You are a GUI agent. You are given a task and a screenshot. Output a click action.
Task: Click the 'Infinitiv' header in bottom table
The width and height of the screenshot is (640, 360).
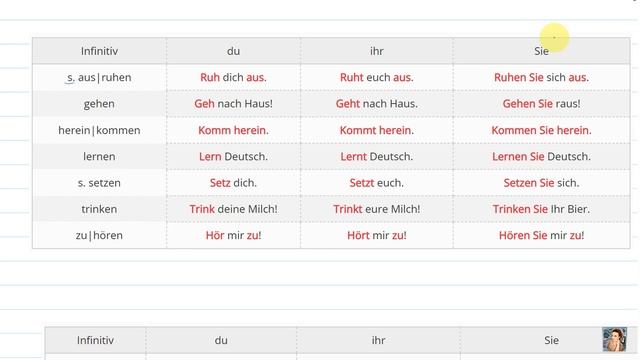click(x=95, y=340)
